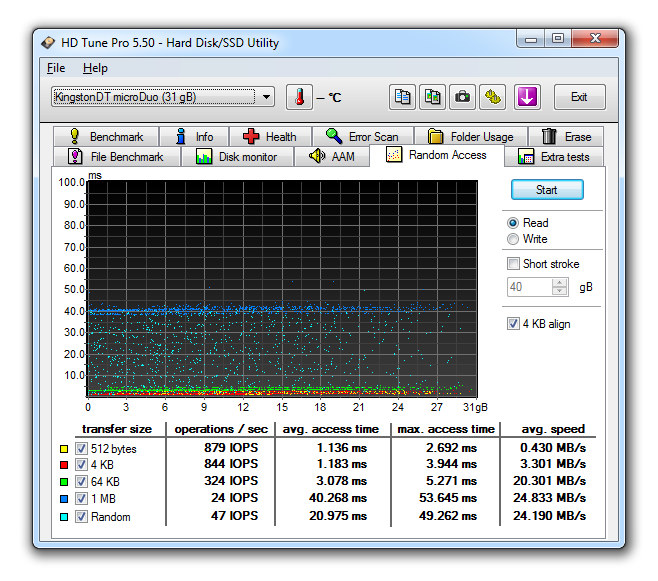Uncheck the 512 bytes transfer size
Viewport: 658px width, 581px height.
(x=81, y=448)
